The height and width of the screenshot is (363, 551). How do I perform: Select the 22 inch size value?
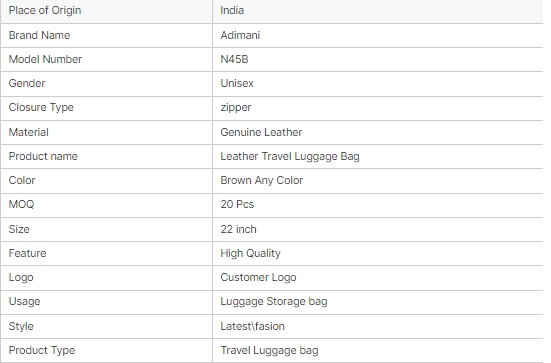[238, 229]
